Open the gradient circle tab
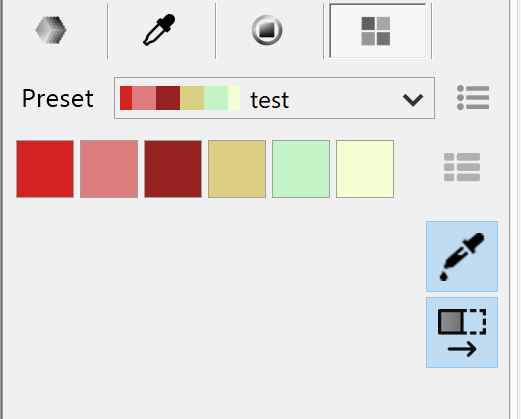This screenshot has width=521, height=419. (267, 30)
